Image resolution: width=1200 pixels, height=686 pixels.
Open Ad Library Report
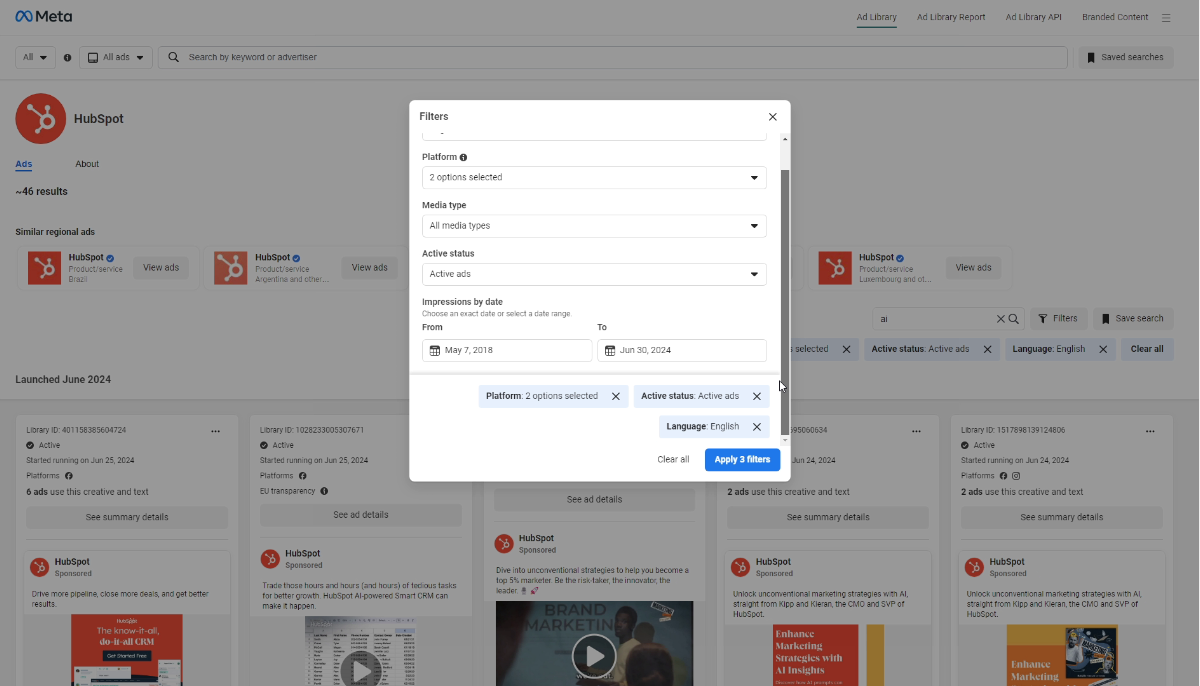(x=951, y=17)
